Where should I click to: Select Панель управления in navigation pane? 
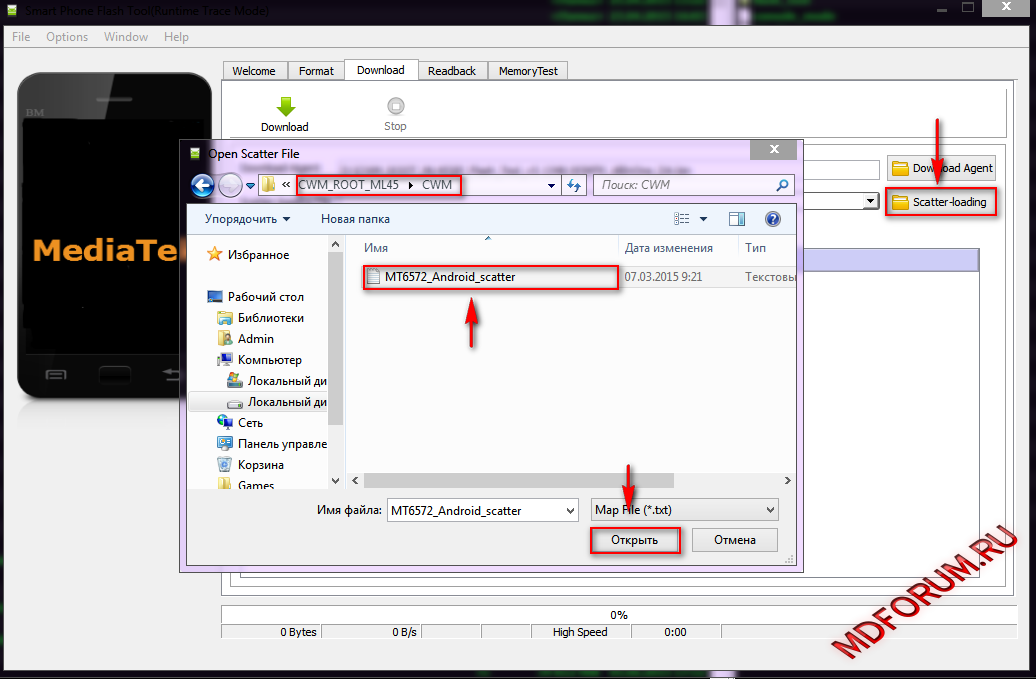282,444
